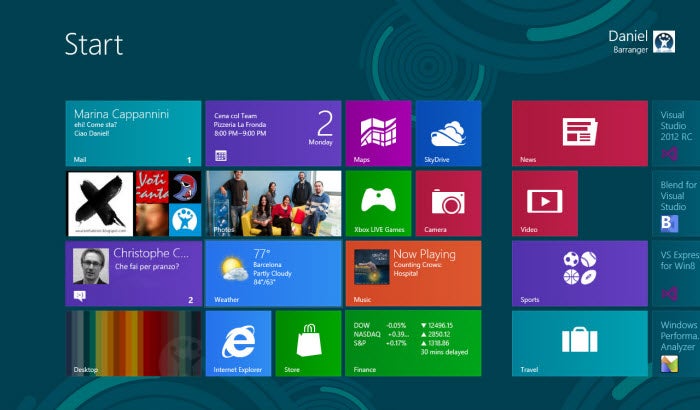
Task: Open the Travel suitcase tile
Action: 579,343
